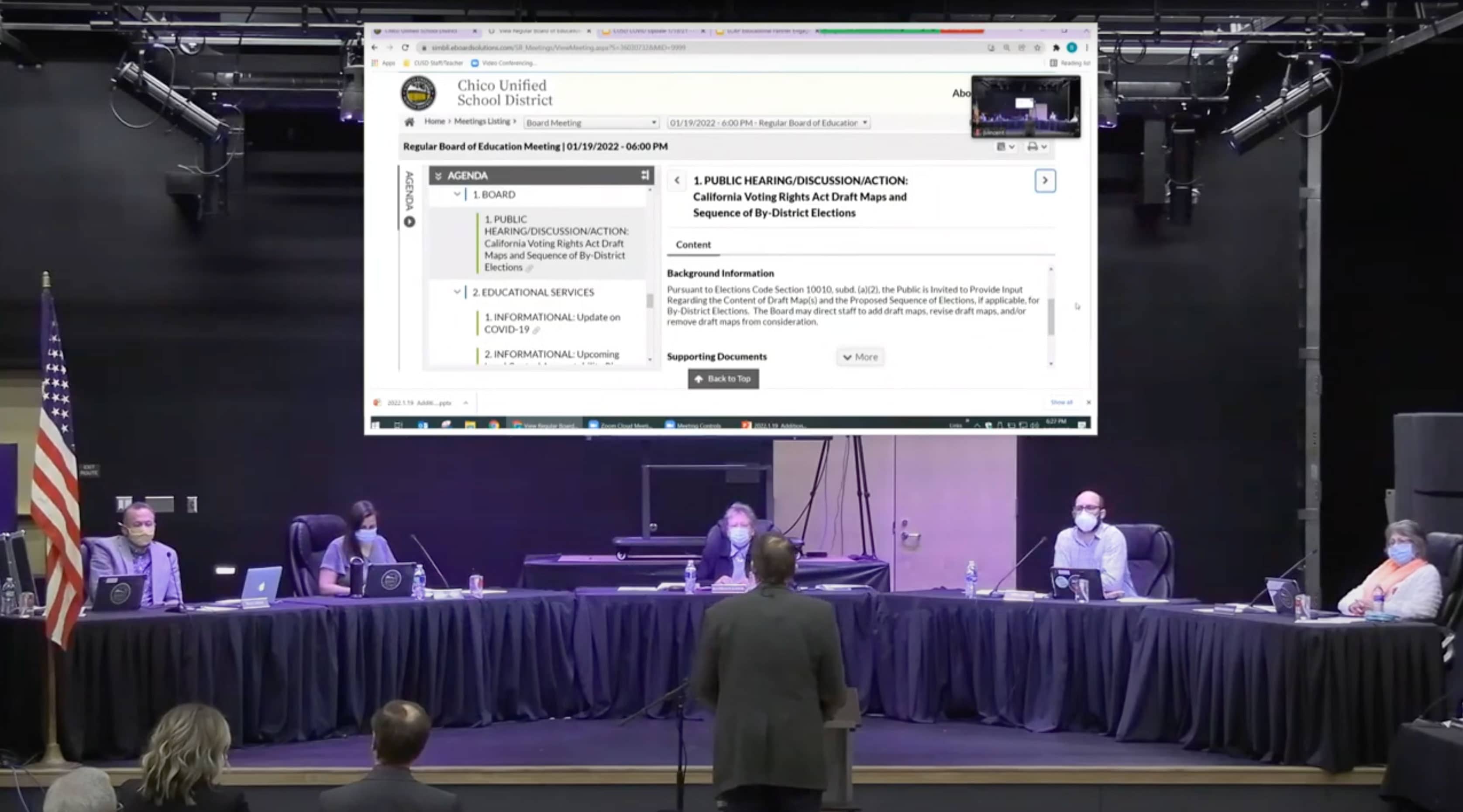Open Update on COVID-19 agenda item

(x=551, y=323)
